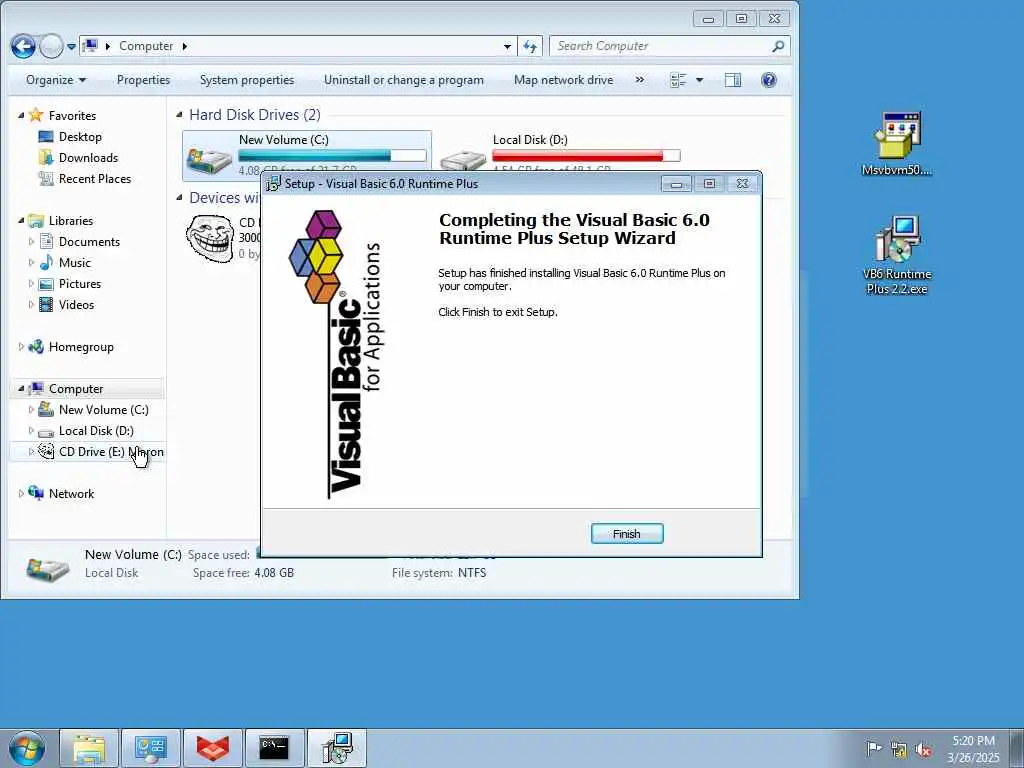This screenshot has height=768, width=1024.
Task: Click the red fox taskbar icon
Action: [213, 748]
